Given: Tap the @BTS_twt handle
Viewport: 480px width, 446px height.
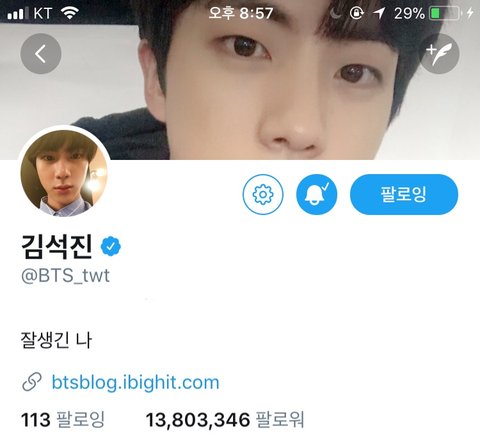Looking at the screenshot, I should pos(65,276).
